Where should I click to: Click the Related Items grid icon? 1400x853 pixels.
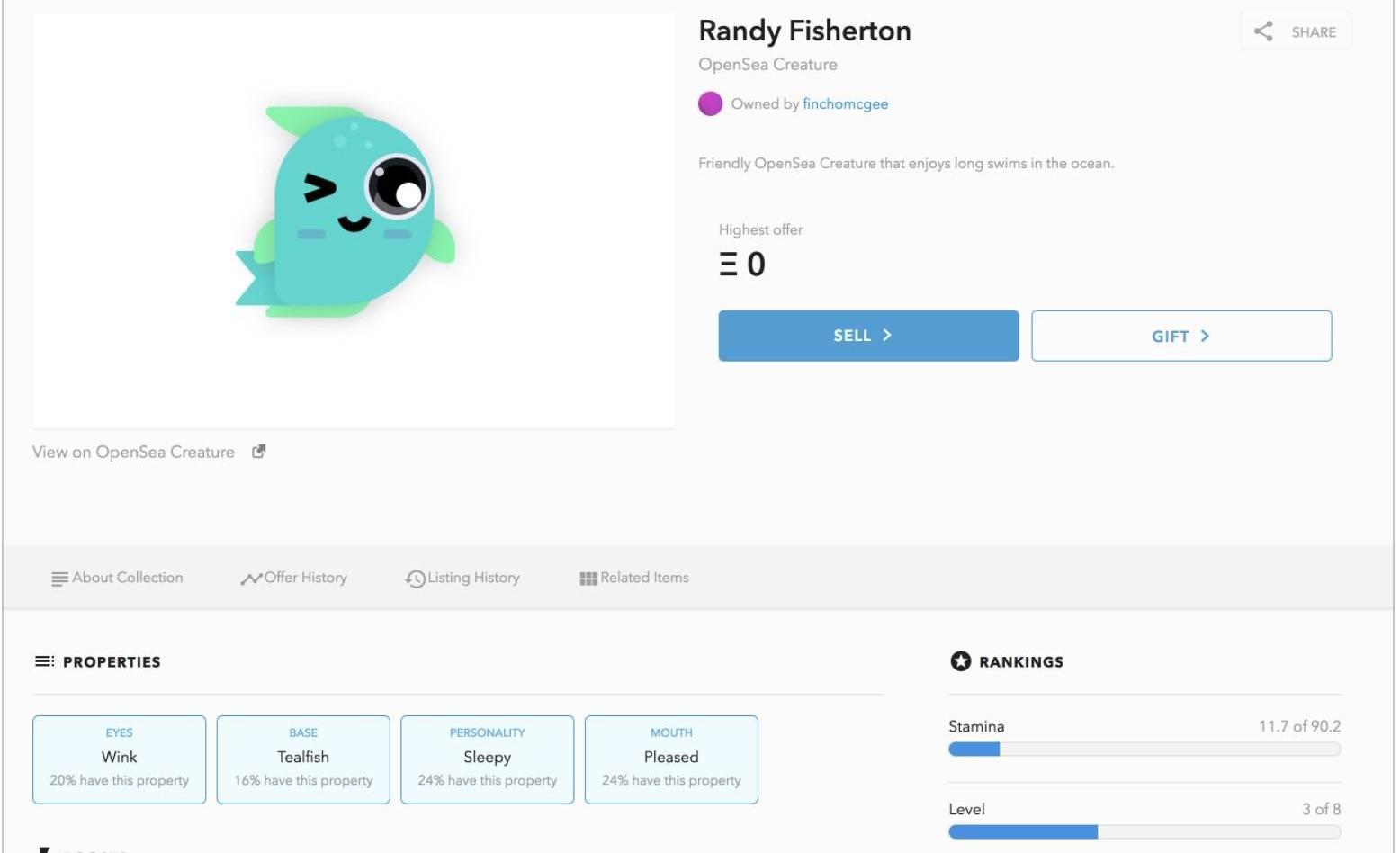pyautogui.click(x=588, y=579)
